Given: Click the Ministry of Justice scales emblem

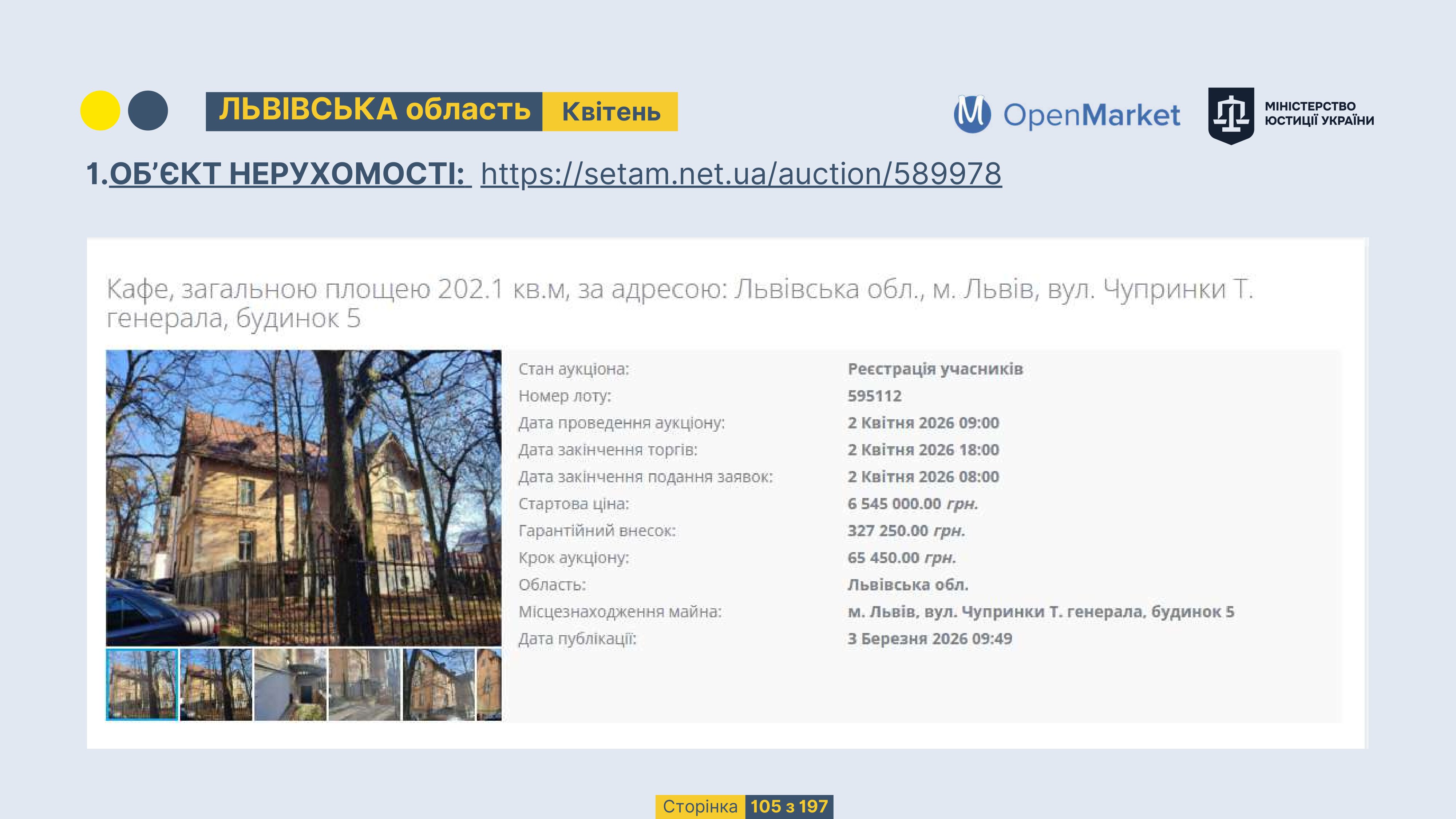Looking at the screenshot, I should point(1231,115).
